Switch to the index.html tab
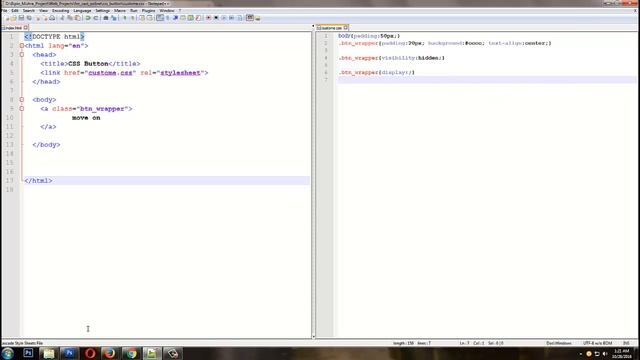 (15, 28)
